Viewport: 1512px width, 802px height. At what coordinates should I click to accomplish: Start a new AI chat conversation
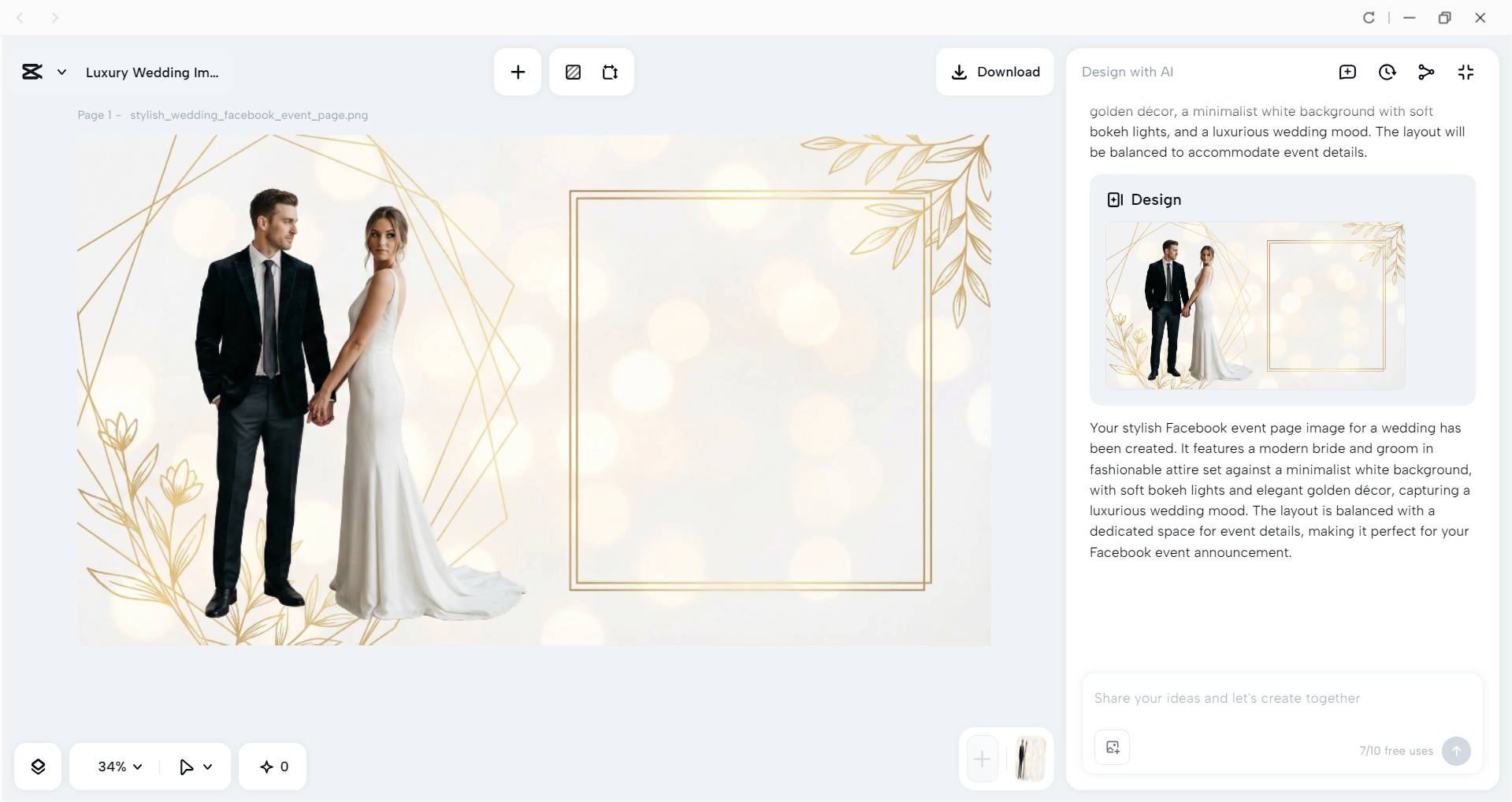[x=1347, y=72]
